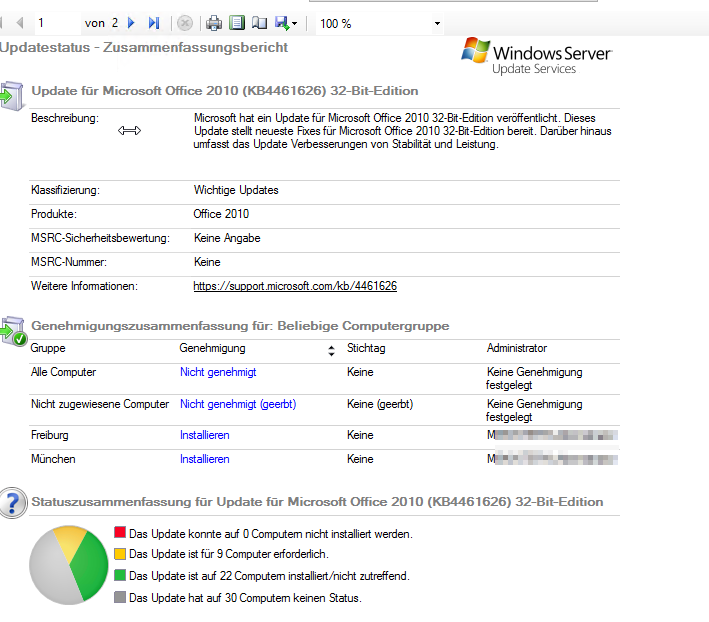Go to next report page

[131, 23]
